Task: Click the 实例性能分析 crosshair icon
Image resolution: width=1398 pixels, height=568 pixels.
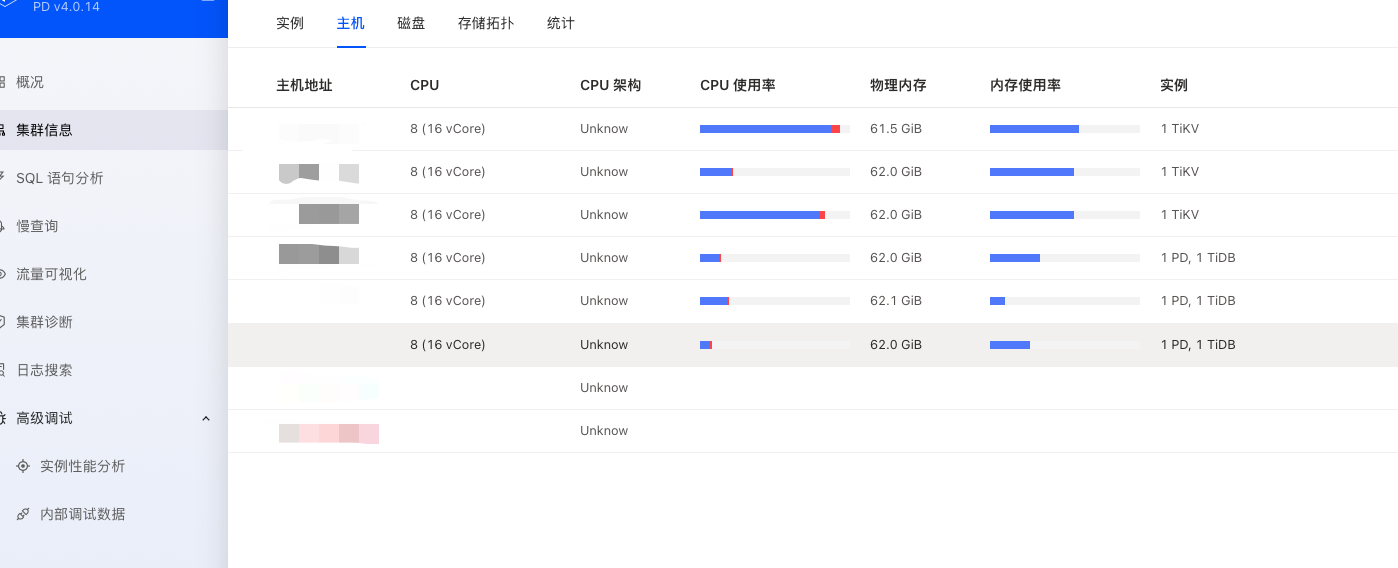Action: 23,466
